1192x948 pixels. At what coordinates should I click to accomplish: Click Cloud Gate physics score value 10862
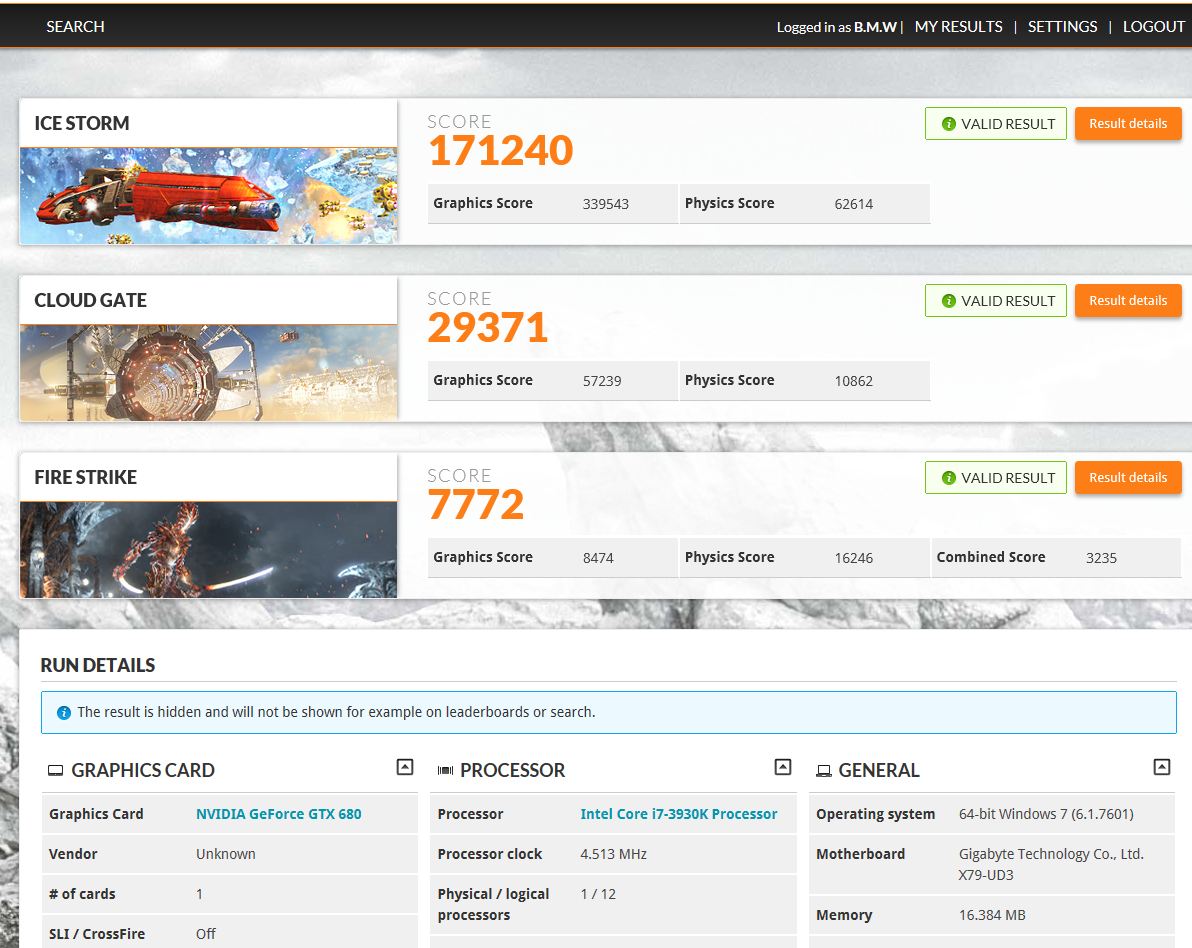854,381
